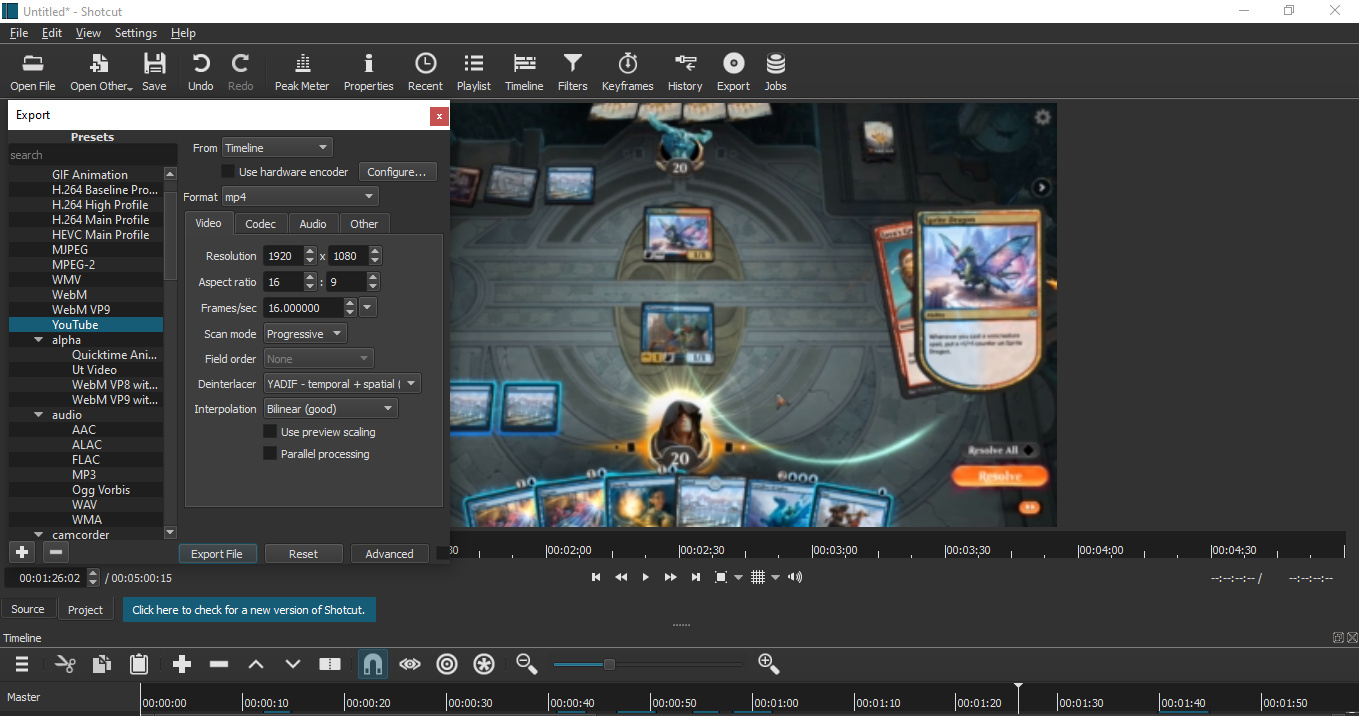The image size is (1359, 716).
Task: Click the presets search field
Action: (92, 155)
